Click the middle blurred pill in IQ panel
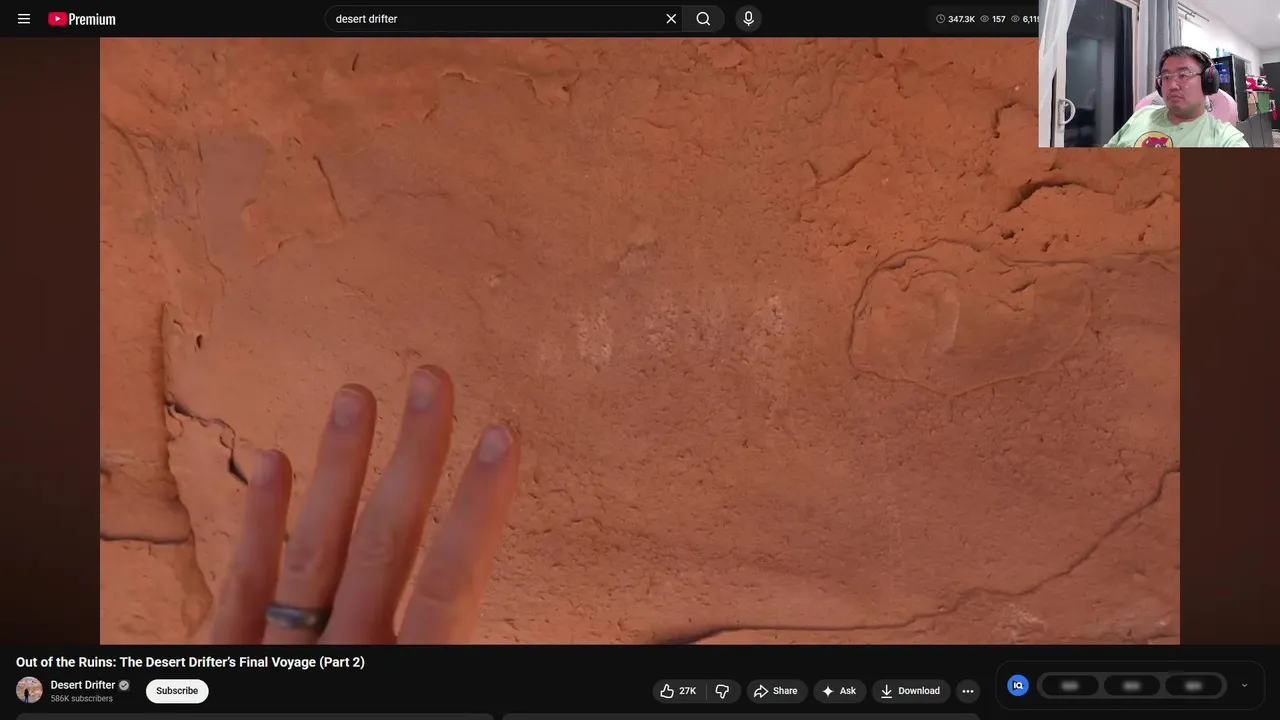 click(x=1132, y=686)
